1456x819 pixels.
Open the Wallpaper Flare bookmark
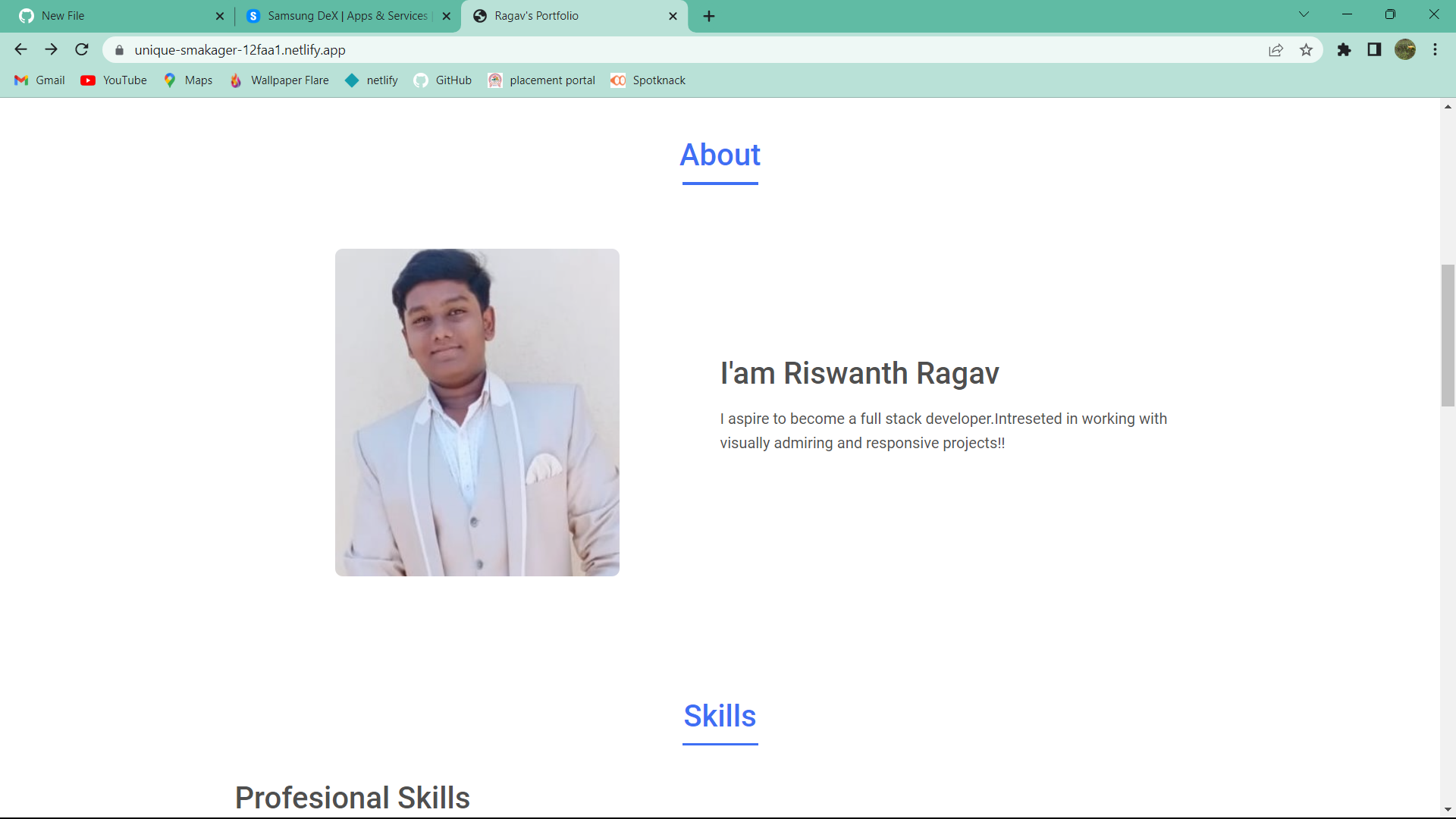click(x=280, y=80)
